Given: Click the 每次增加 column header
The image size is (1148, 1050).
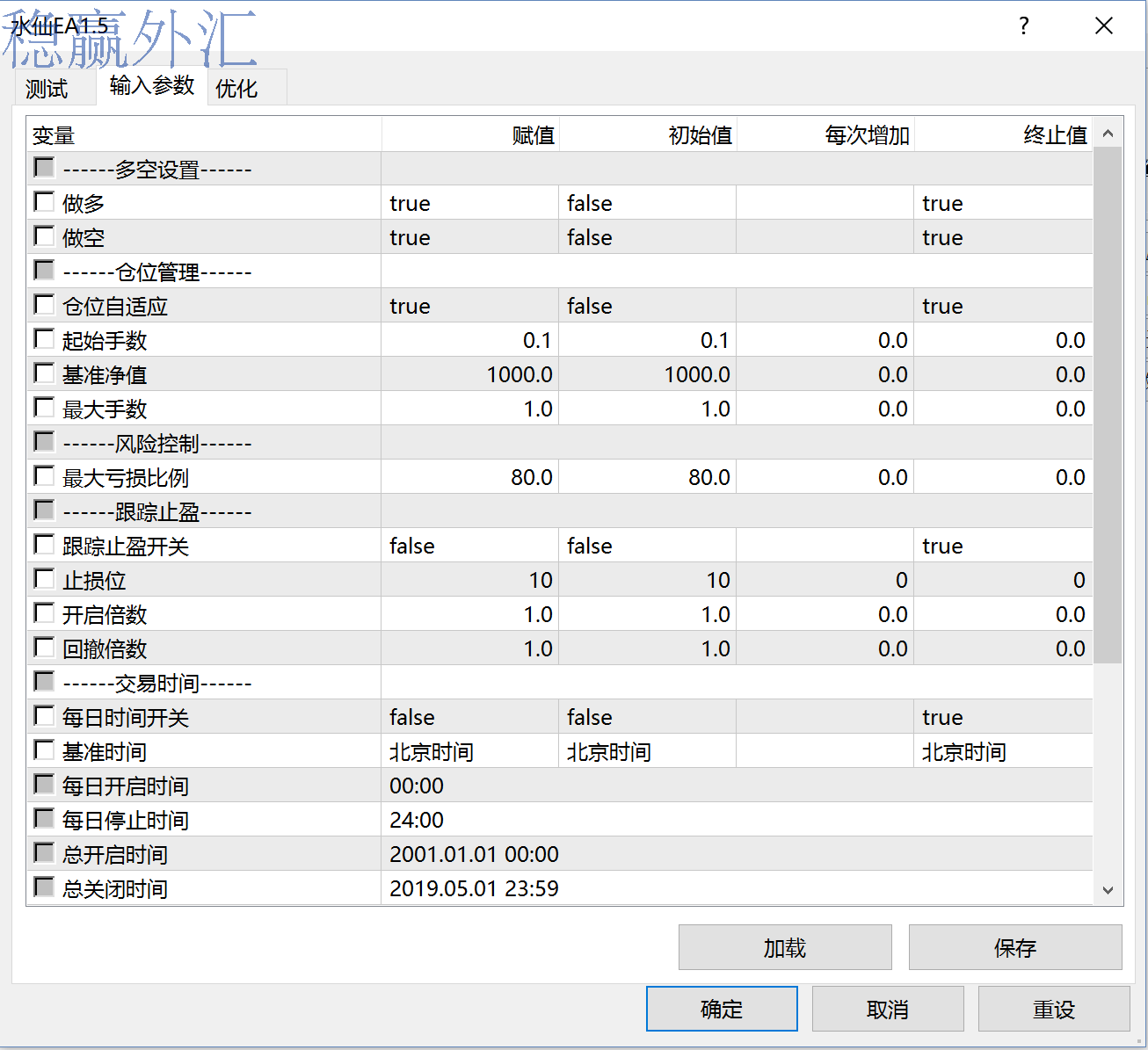Looking at the screenshot, I should (x=825, y=134).
